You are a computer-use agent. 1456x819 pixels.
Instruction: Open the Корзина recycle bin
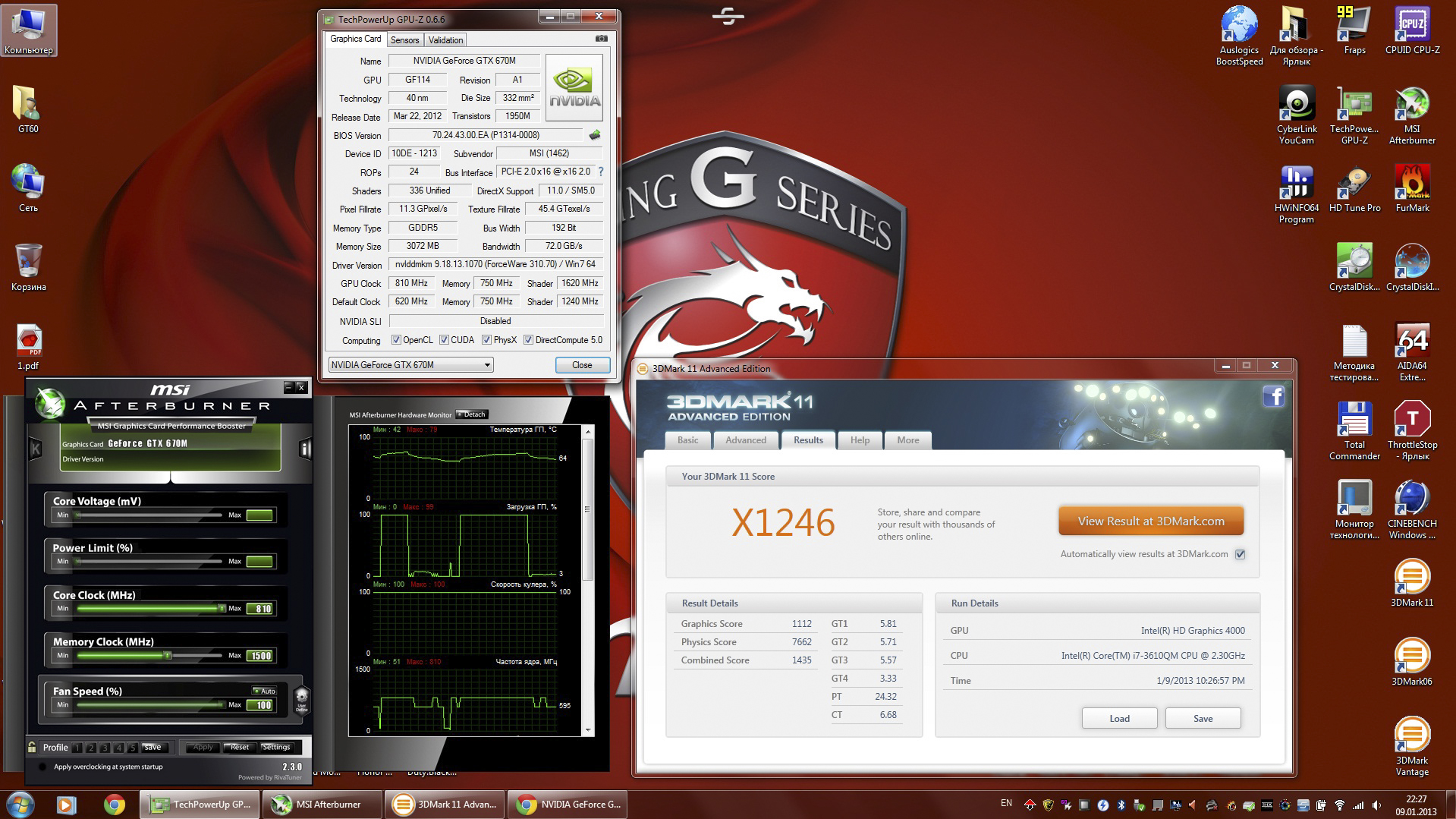tap(28, 267)
